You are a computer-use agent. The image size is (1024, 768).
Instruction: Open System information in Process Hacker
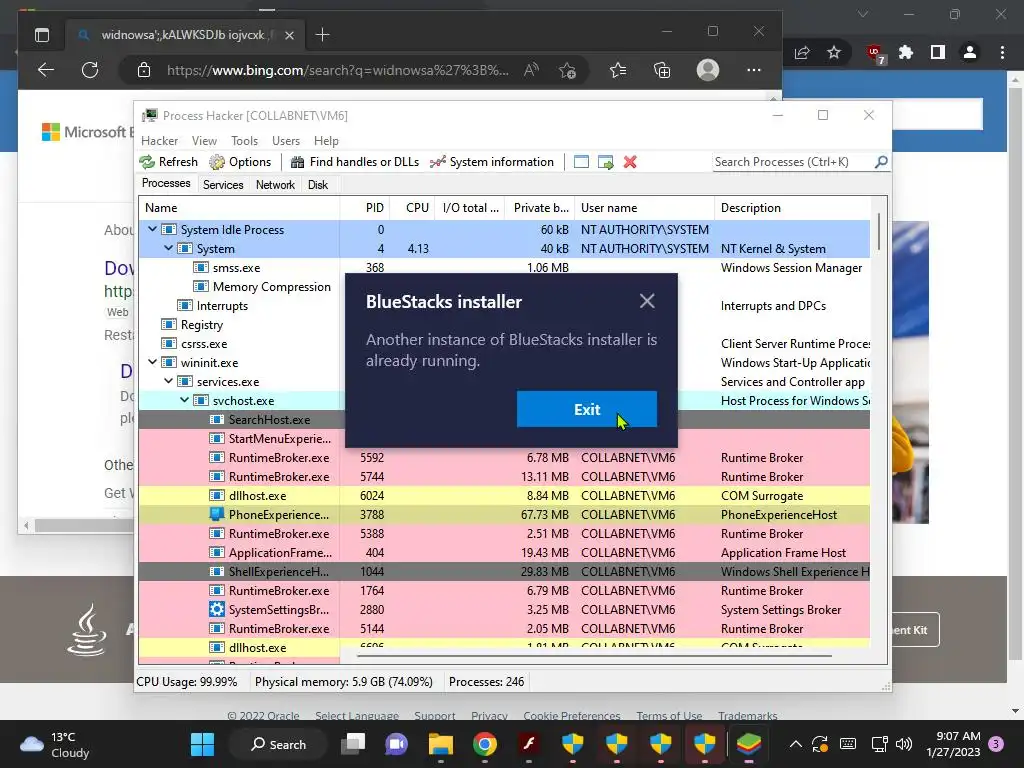coord(492,162)
